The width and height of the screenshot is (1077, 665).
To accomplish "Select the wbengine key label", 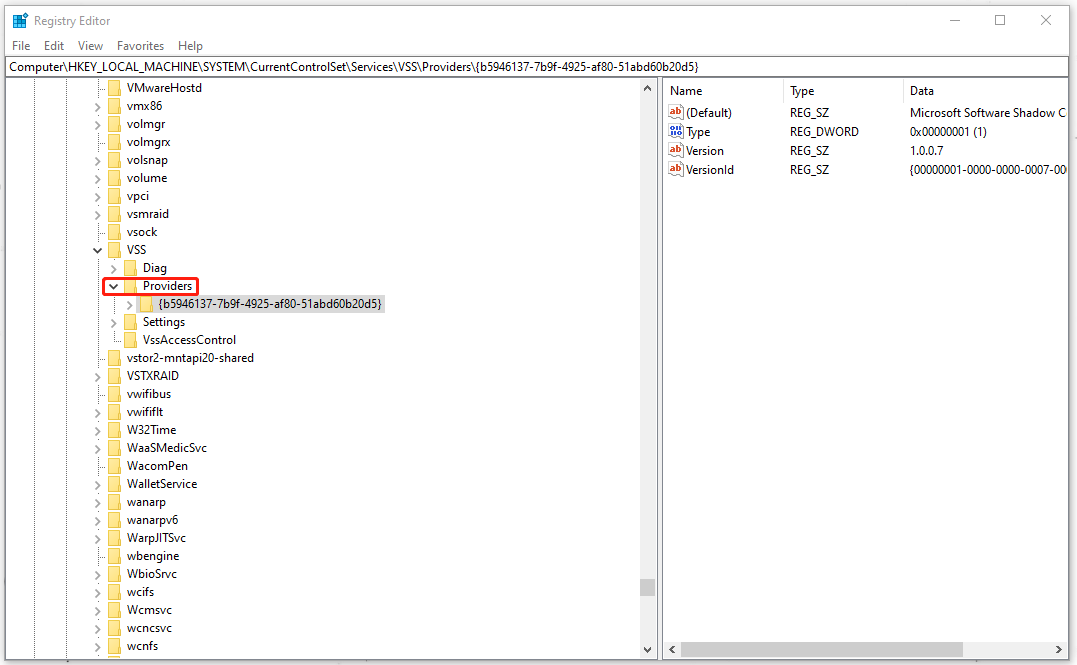I will pos(153,556).
